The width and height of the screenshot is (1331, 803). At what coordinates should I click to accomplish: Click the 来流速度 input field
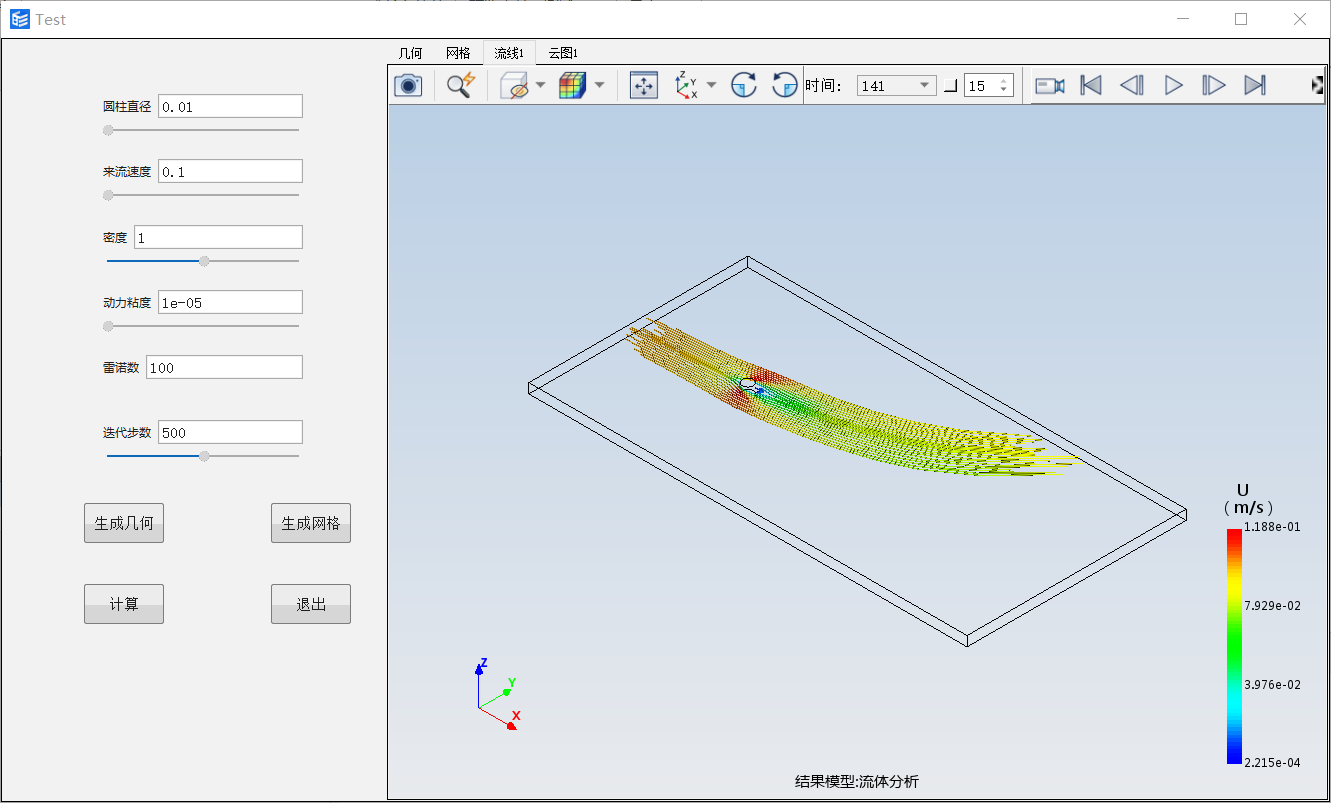230,172
